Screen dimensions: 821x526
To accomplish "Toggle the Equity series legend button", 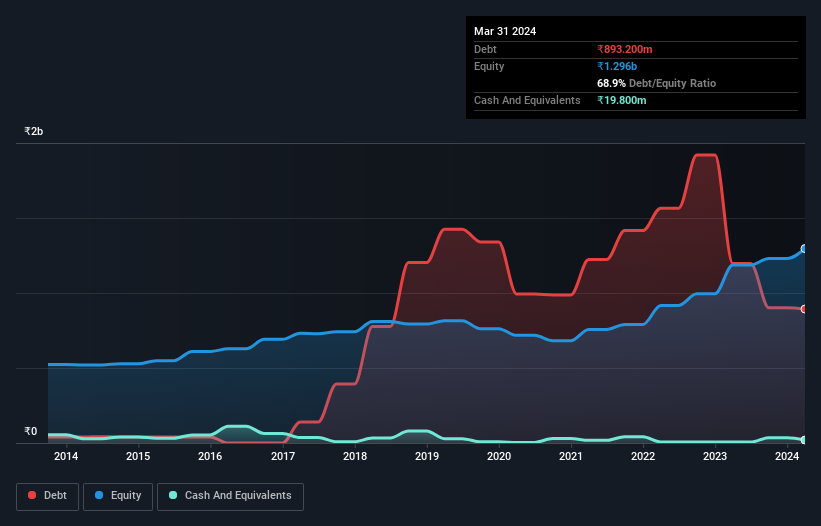I will pos(118,496).
